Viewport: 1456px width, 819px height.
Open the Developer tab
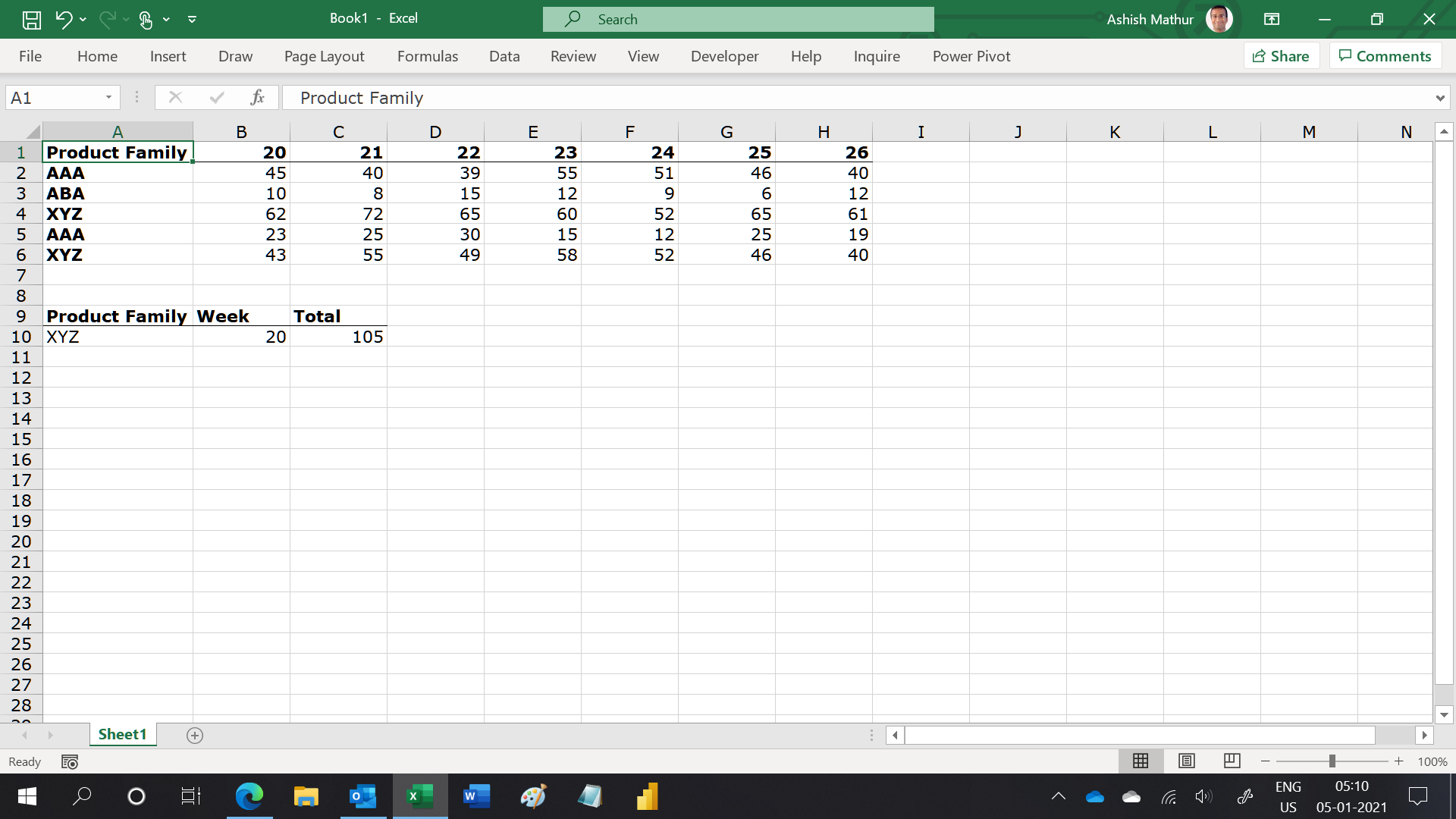[x=724, y=56]
